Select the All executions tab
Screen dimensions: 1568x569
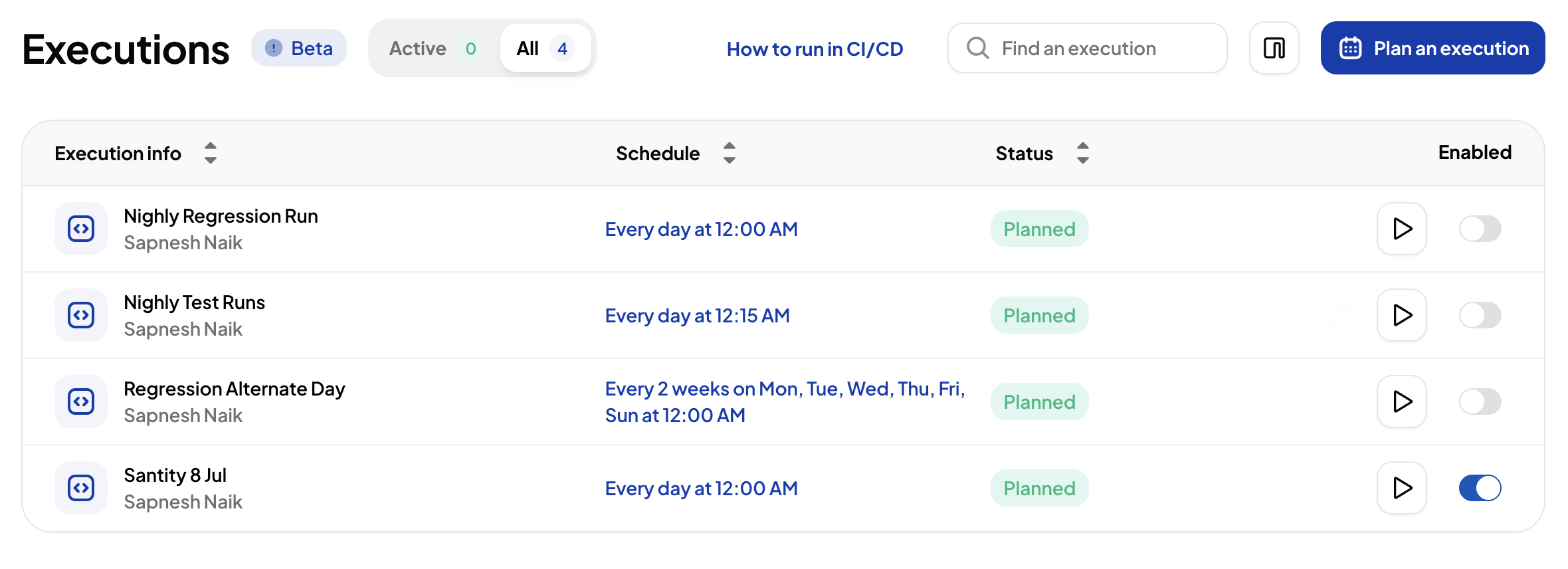[545, 48]
